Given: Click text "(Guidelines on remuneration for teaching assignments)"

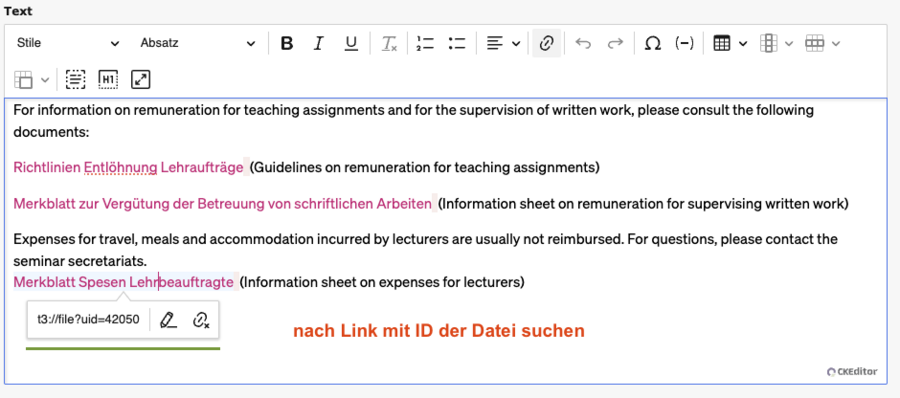Looking at the screenshot, I should click(425, 168).
